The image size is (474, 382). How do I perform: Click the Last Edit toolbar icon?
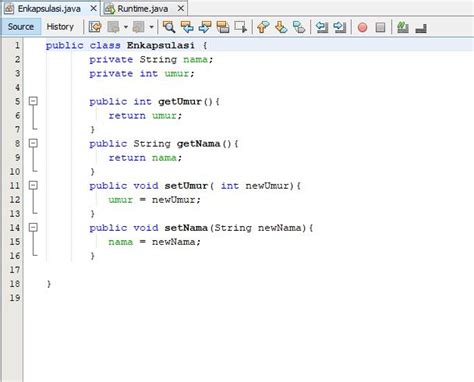click(95, 27)
